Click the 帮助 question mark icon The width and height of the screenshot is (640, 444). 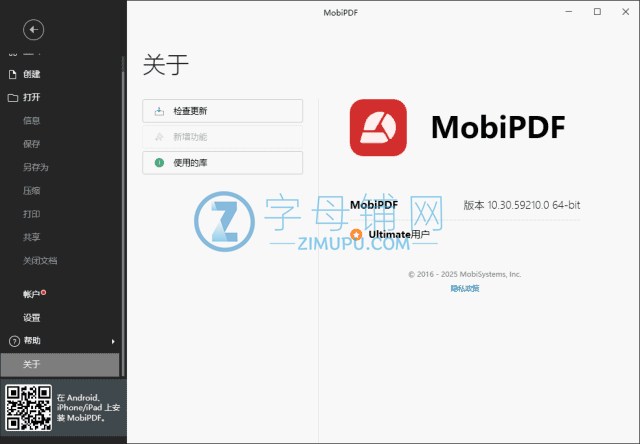pyautogui.click(x=14, y=341)
